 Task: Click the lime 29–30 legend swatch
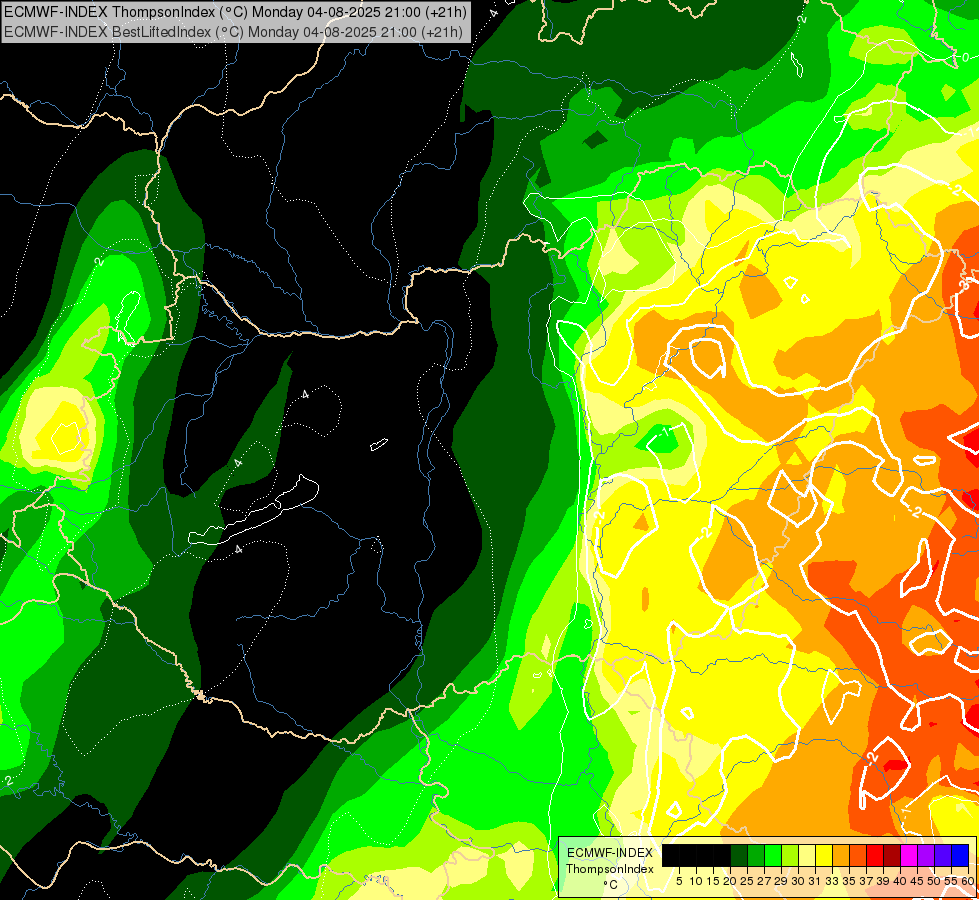coord(790,855)
